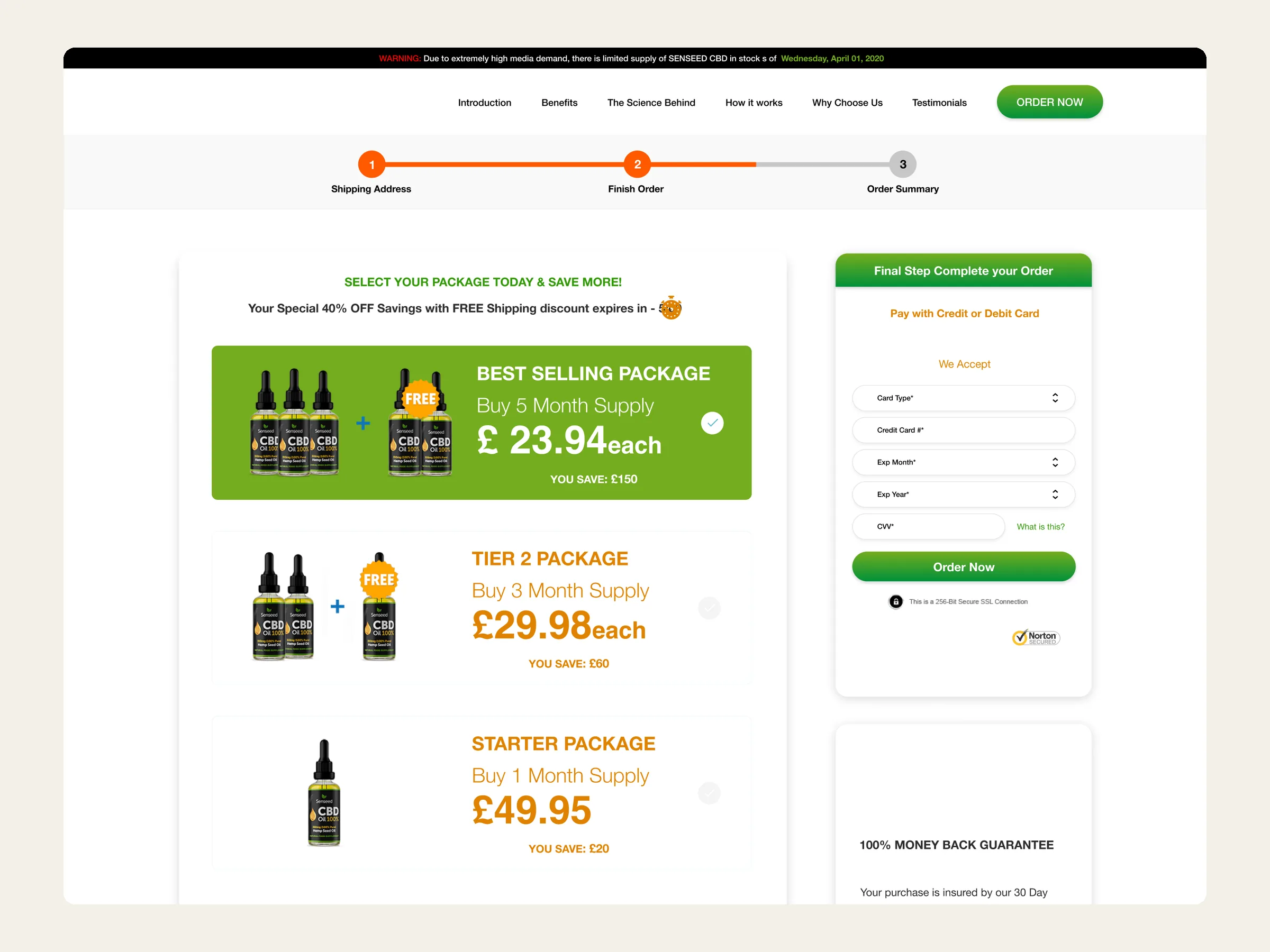Click the two-bottle image in Tier 2 package
The height and width of the screenshot is (952, 1270).
pos(283,607)
